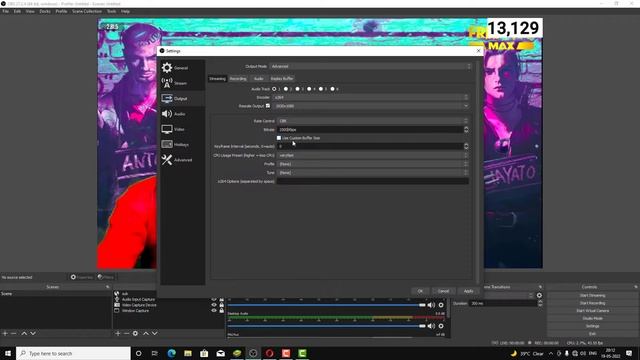Open the Advanced settings section
640x360 pixels.
pyautogui.click(x=182, y=160)
